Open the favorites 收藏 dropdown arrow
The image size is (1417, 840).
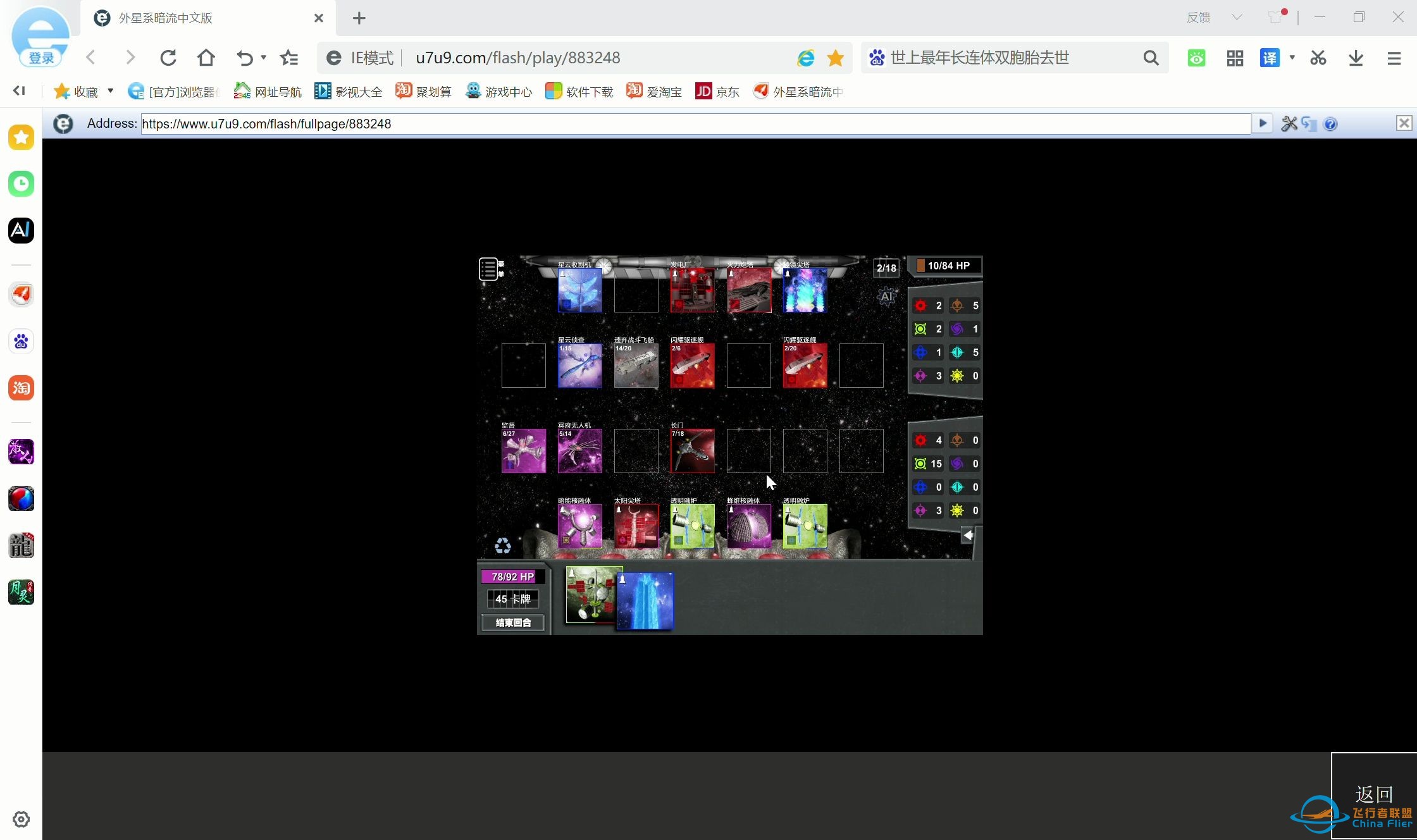pyautogui.click(x=110, y=91)
